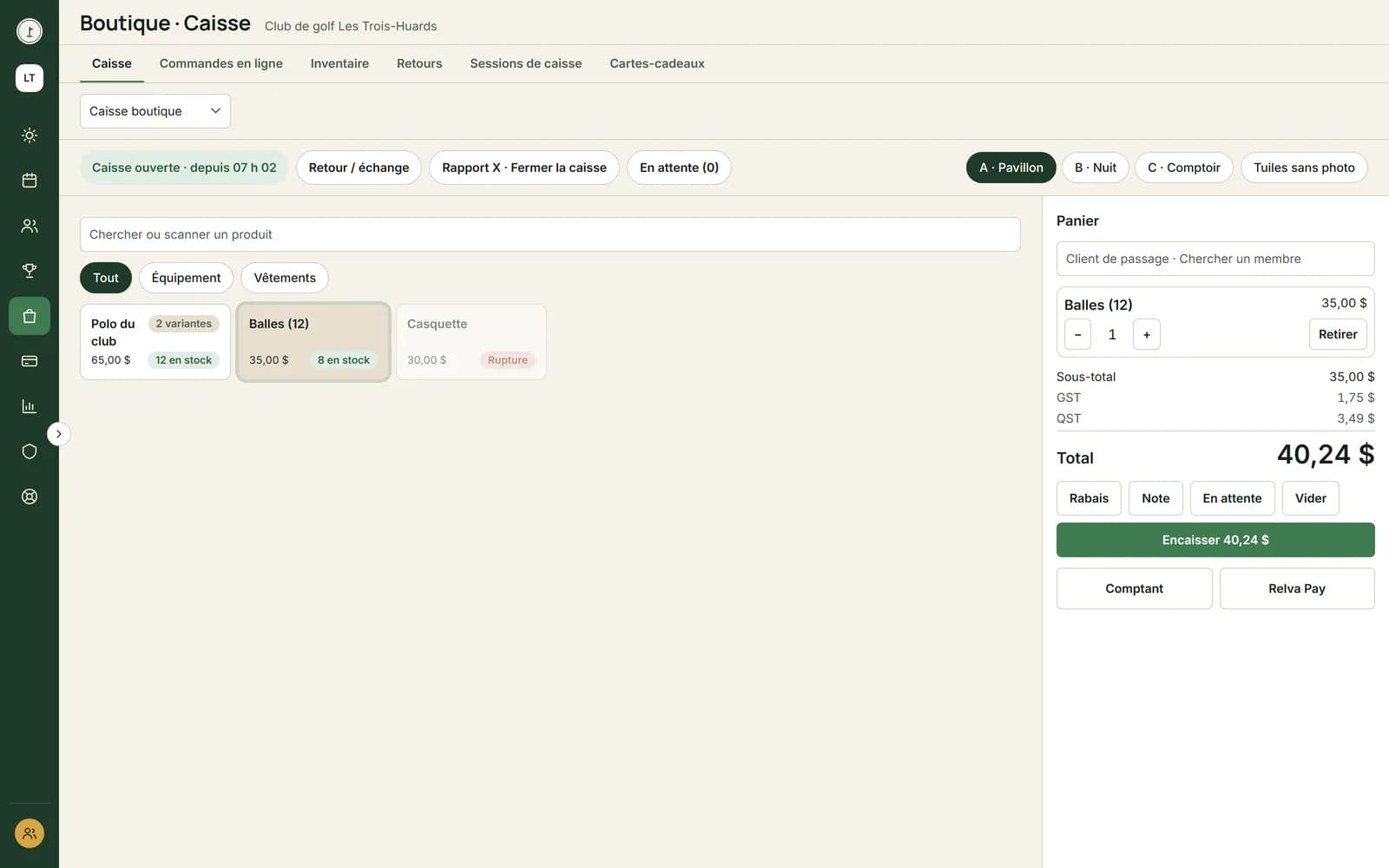Switch to the Commandes en ligne tab
The image size is (1389, 868).
click(221, 63)
